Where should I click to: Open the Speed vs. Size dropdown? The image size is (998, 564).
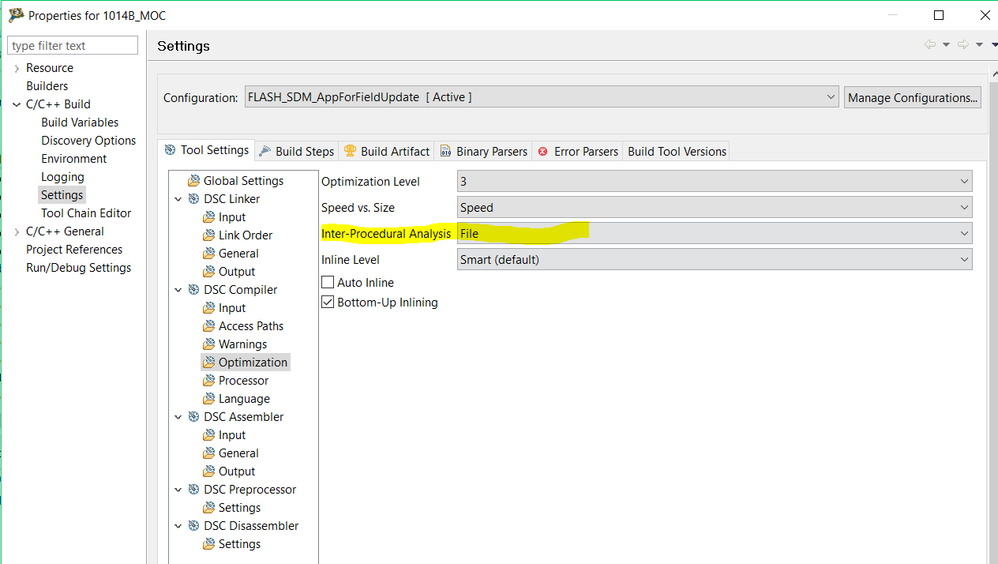click(x=714, y=208)
